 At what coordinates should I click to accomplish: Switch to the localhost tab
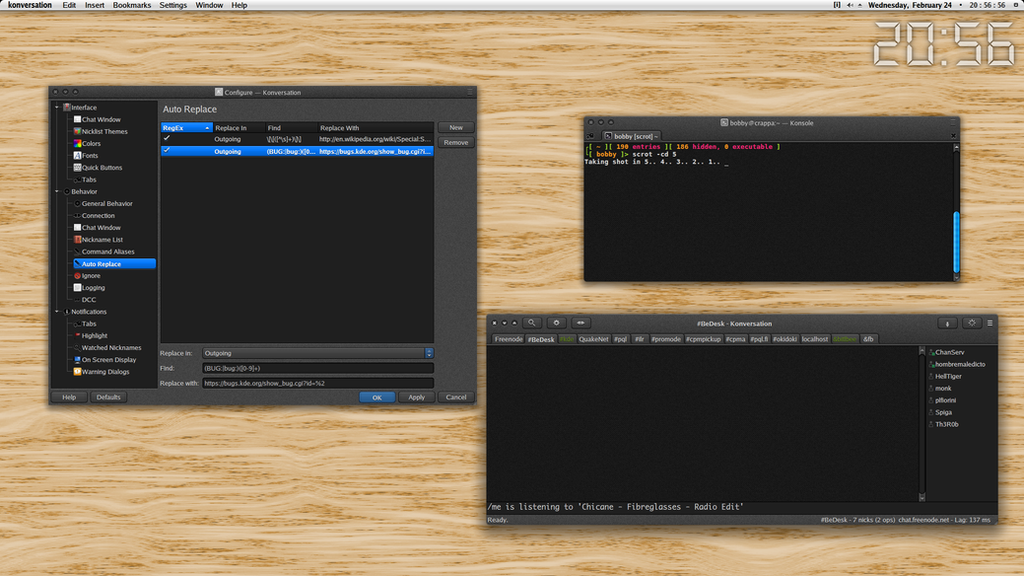(815, 340)
